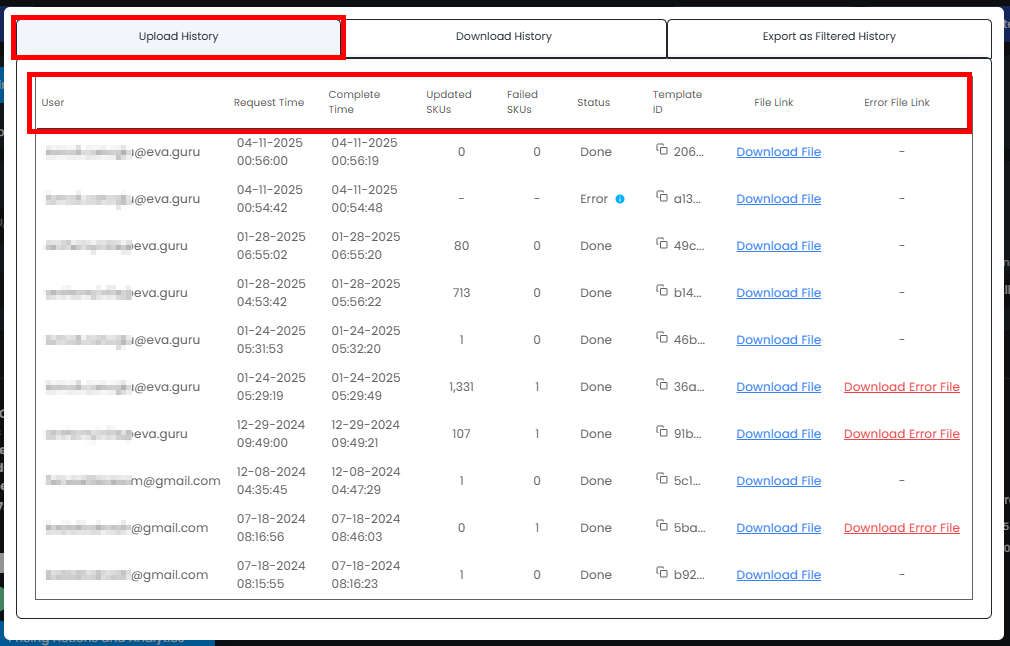Copy template ID starting with 5c1

[x=662, y=479]
